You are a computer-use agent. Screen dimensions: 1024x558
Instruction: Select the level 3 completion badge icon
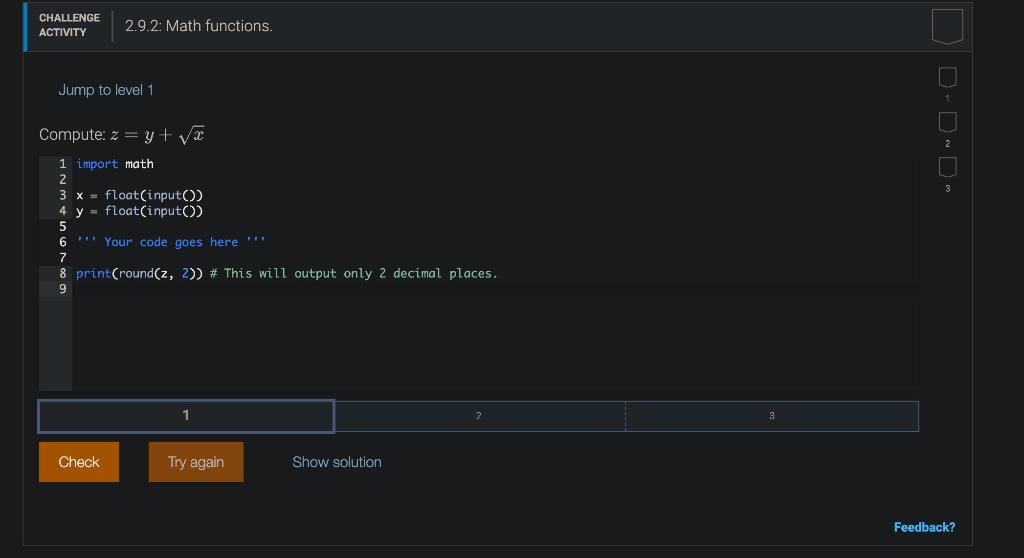[x=948, y=167]
